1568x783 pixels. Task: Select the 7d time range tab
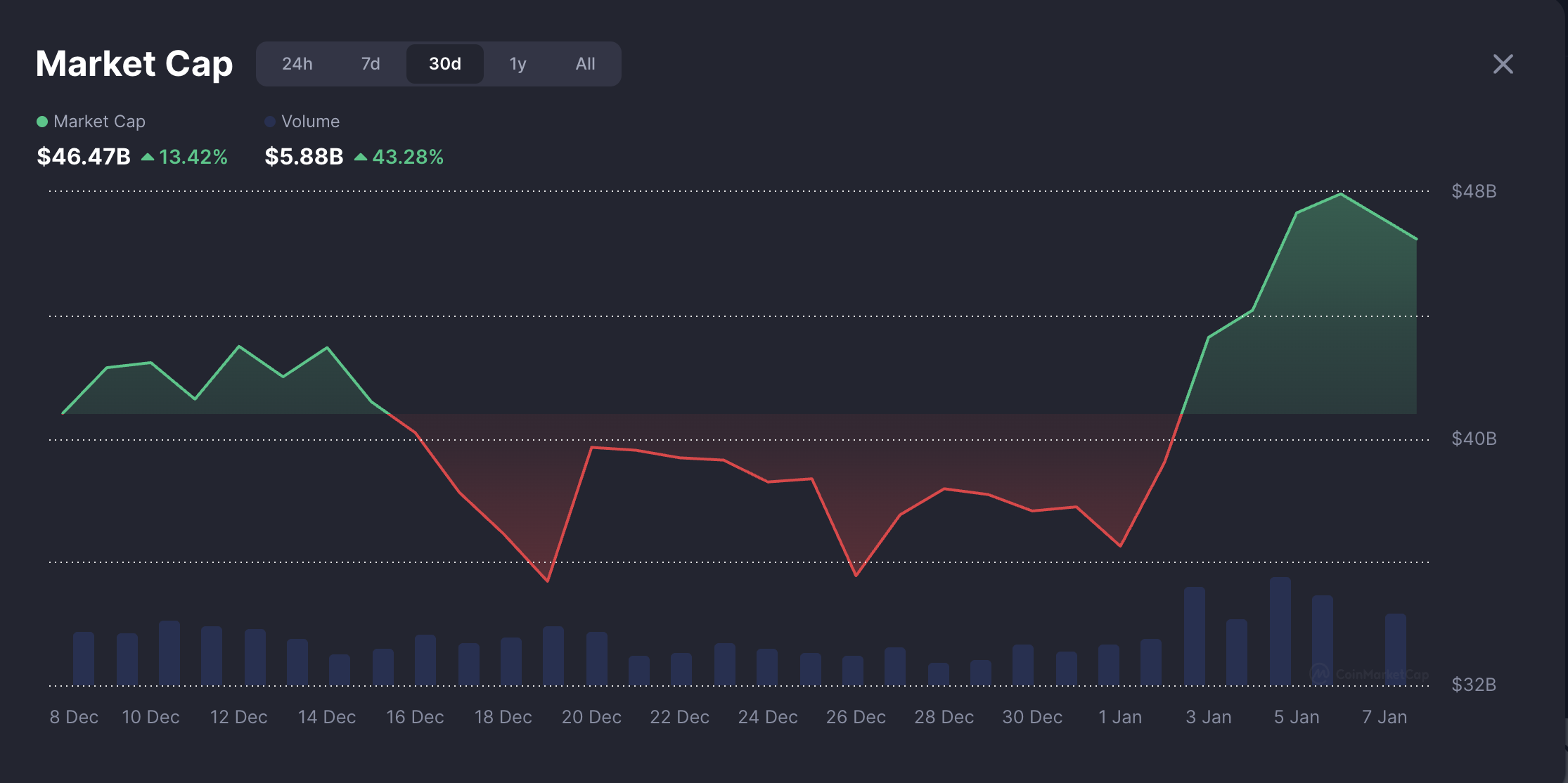pyautogui.click(x=371, y=64)
